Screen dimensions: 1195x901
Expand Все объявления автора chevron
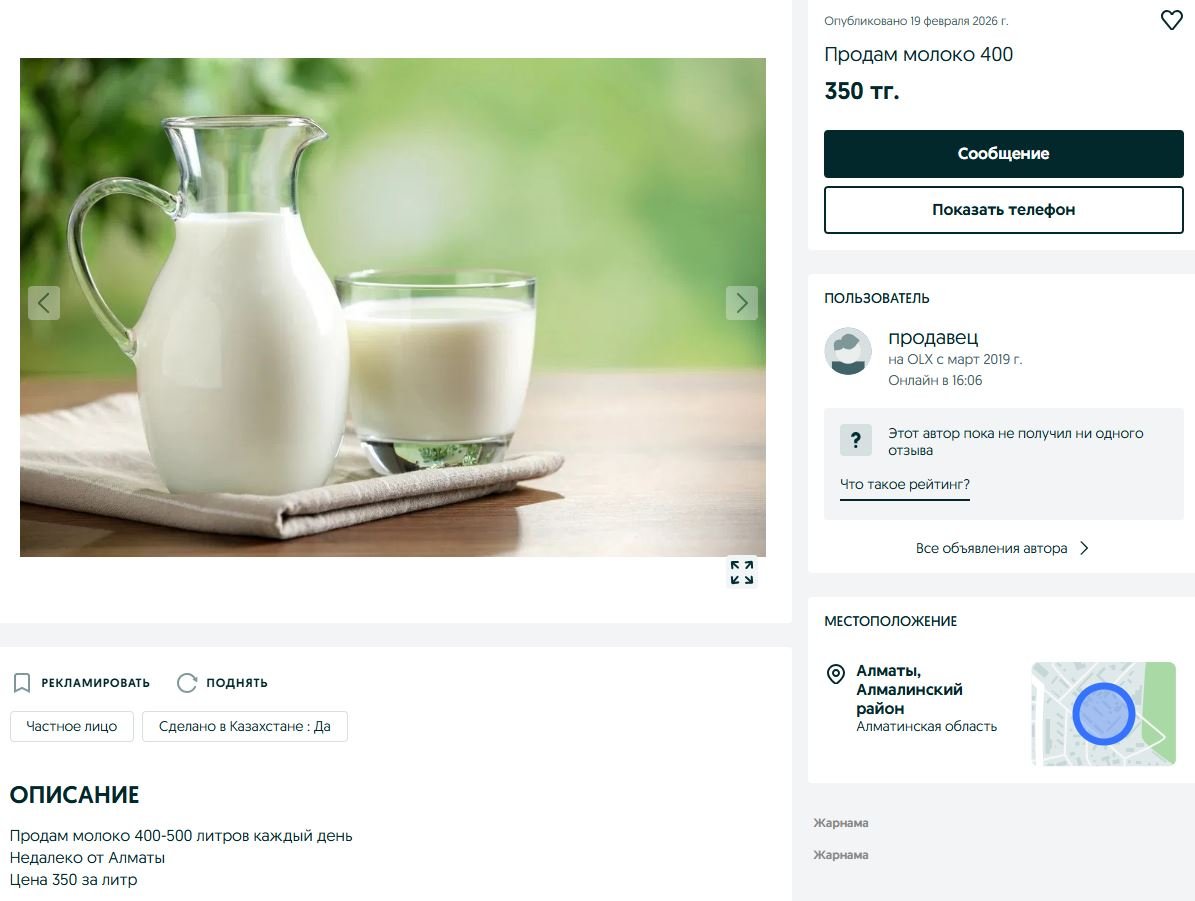tap(1084, 548)
